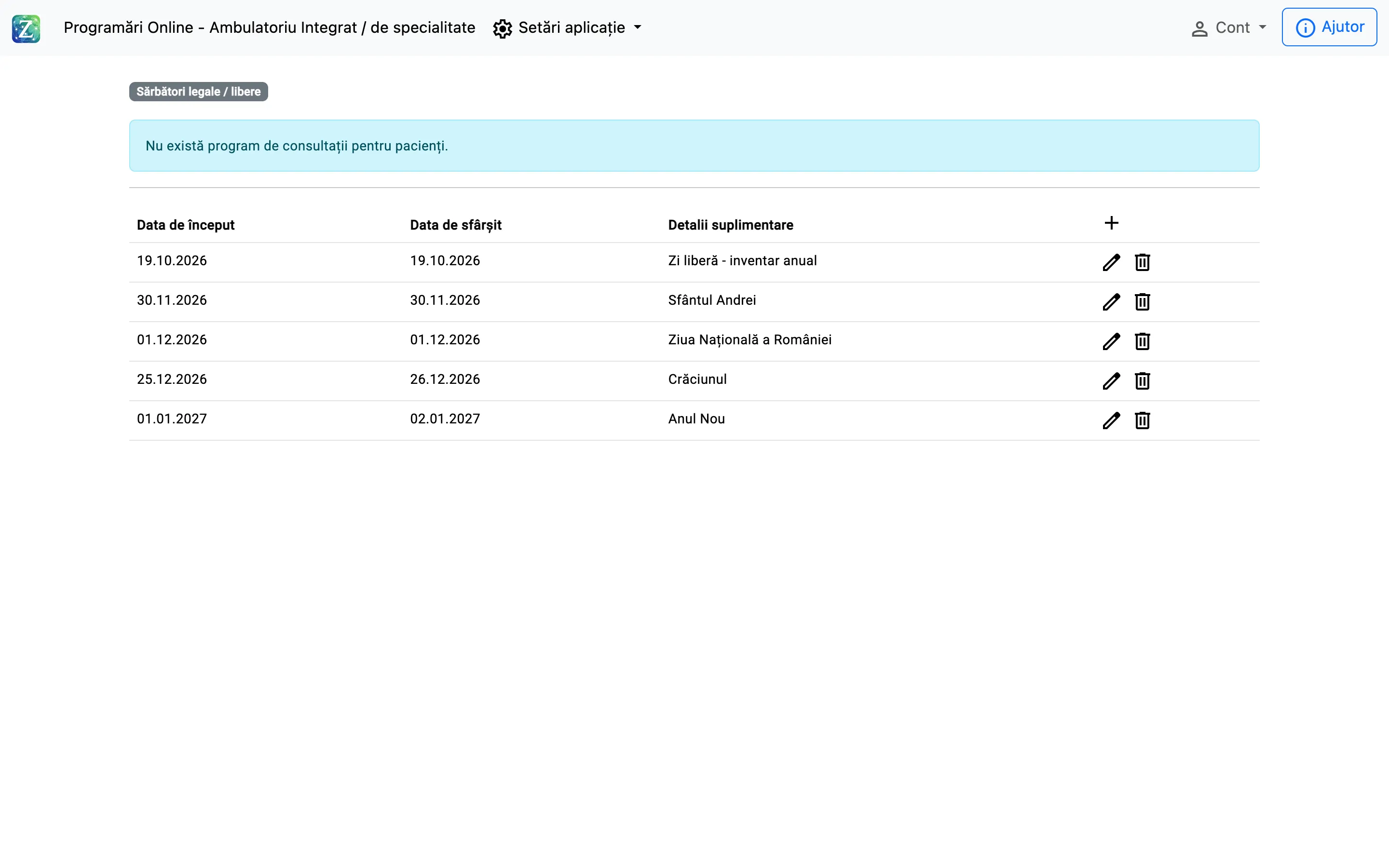The image size is (1389, 868).
Task: Delete the Sfântul Andrei holiday
Action: click(1142, 302)
